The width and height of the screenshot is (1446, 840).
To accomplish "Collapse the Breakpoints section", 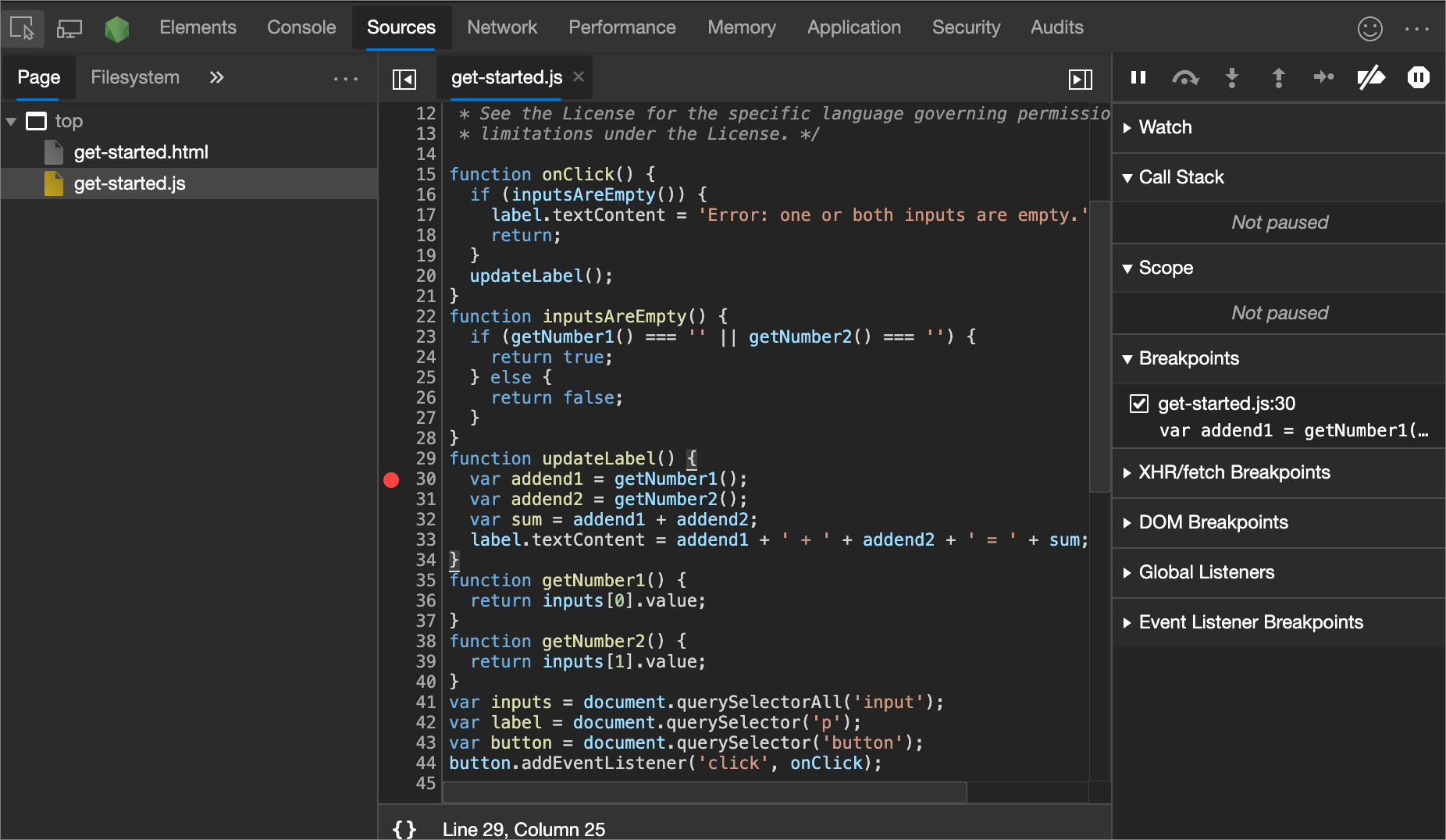I will 1127,359.
